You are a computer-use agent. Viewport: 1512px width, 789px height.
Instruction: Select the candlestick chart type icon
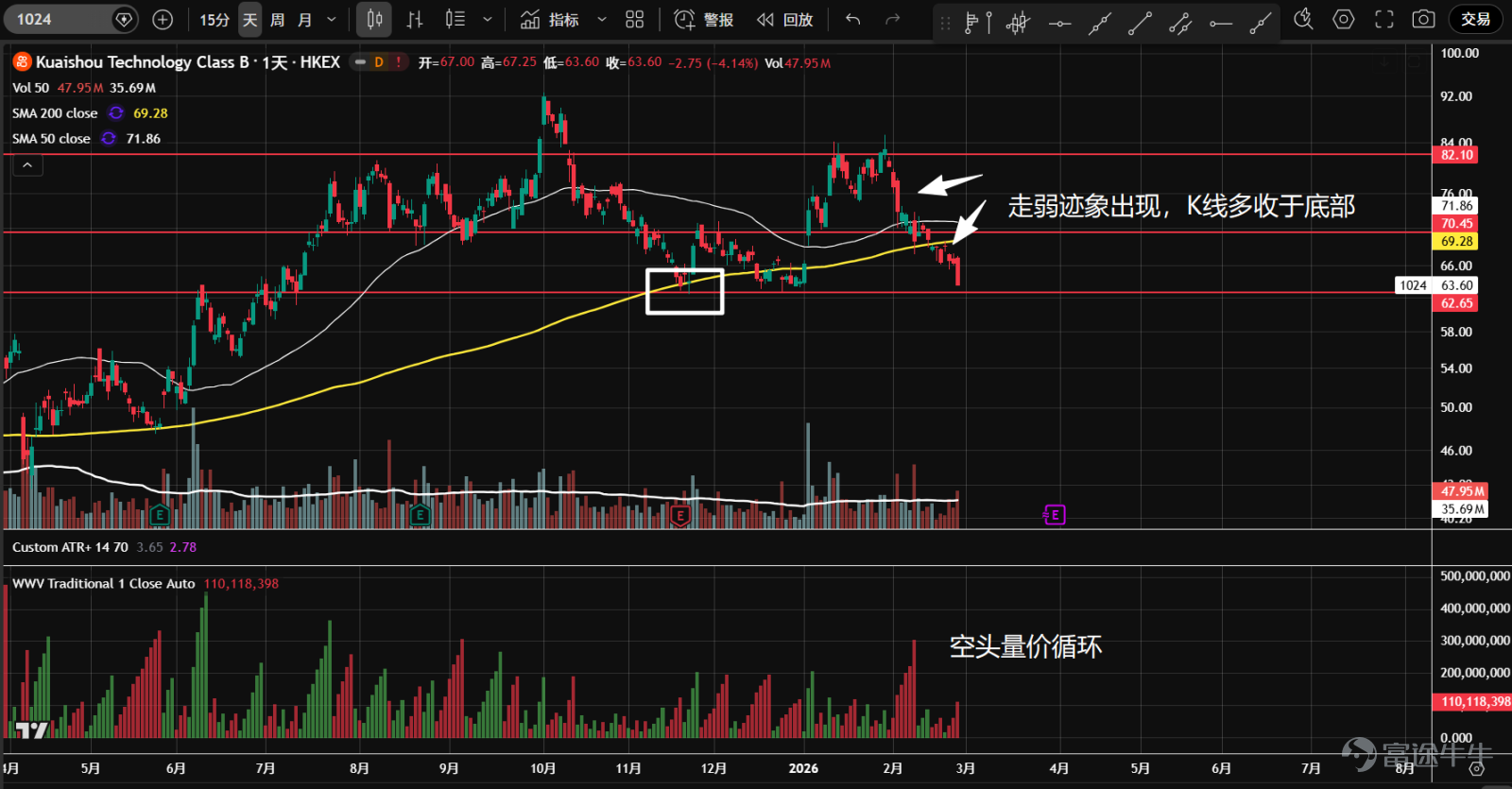[x=375, y=19]
